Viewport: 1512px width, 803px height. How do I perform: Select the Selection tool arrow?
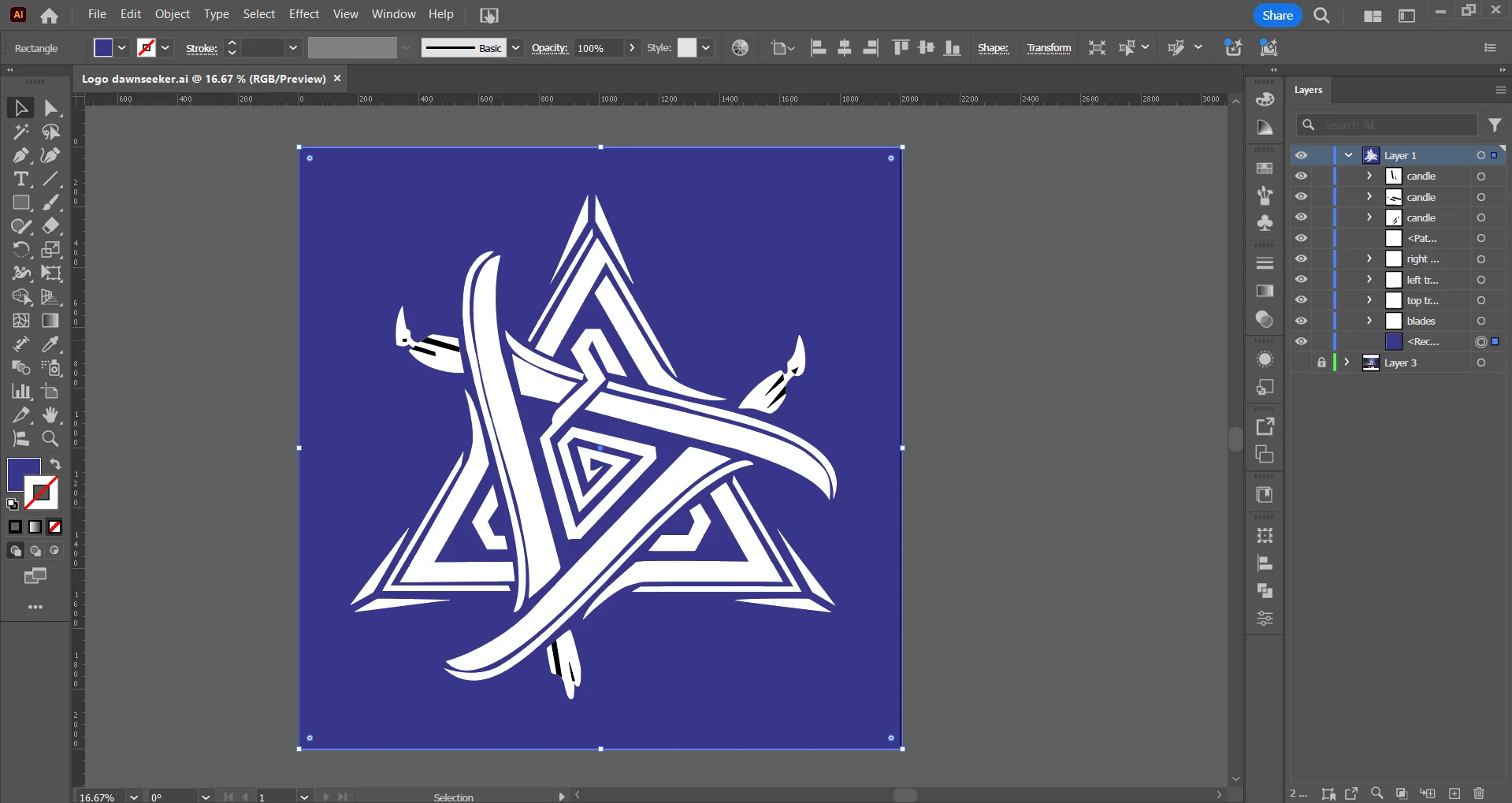click(20, 108)
